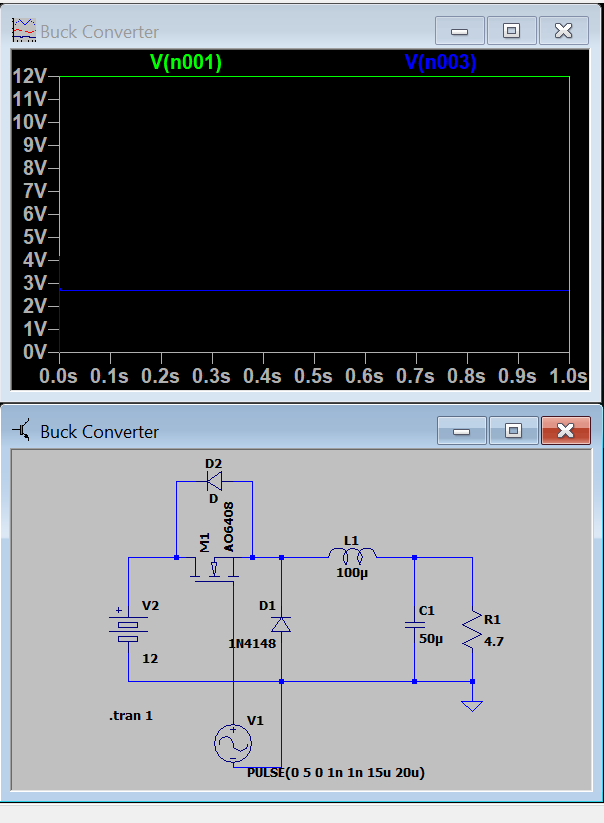Image resolution: width=604 pixels, height=823 pixels.
Task: Close the schematic Buck Converter window
Action: tap(565, 430)
